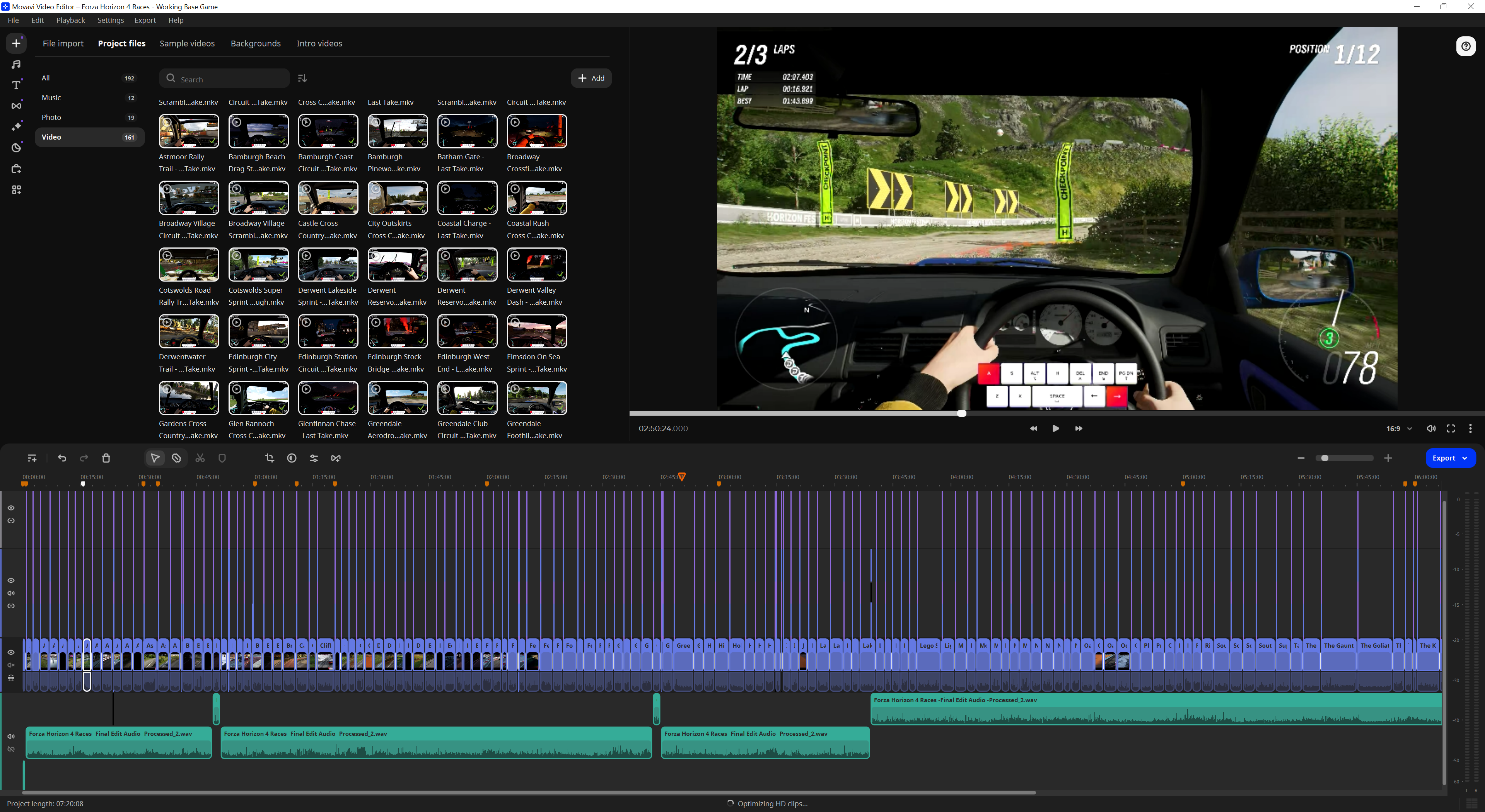The height and width of the screenshot is (812, 1485).
Task: Click the preview volume speaker icon
Action: point(1431,428)
